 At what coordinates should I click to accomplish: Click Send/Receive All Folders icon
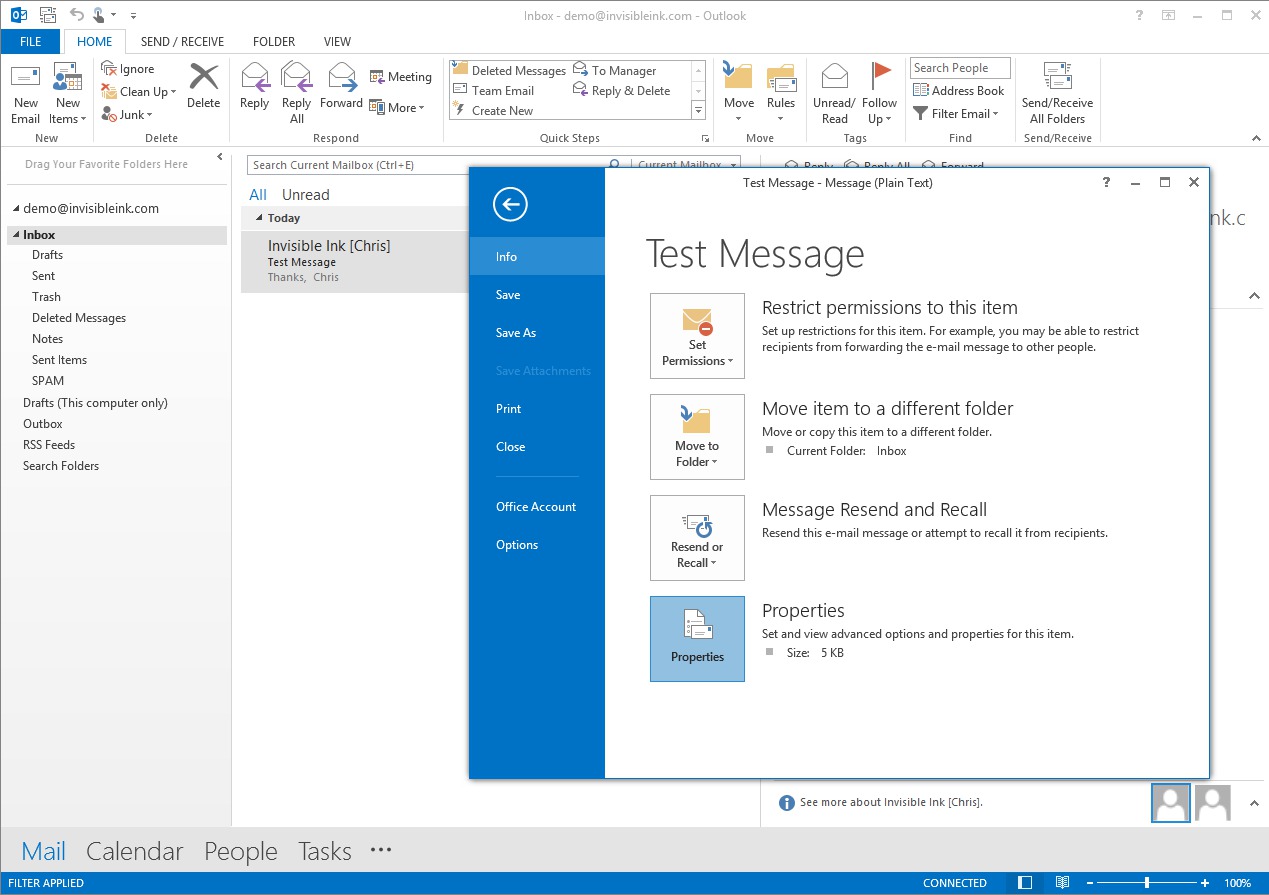click(x=1057, y=93)
